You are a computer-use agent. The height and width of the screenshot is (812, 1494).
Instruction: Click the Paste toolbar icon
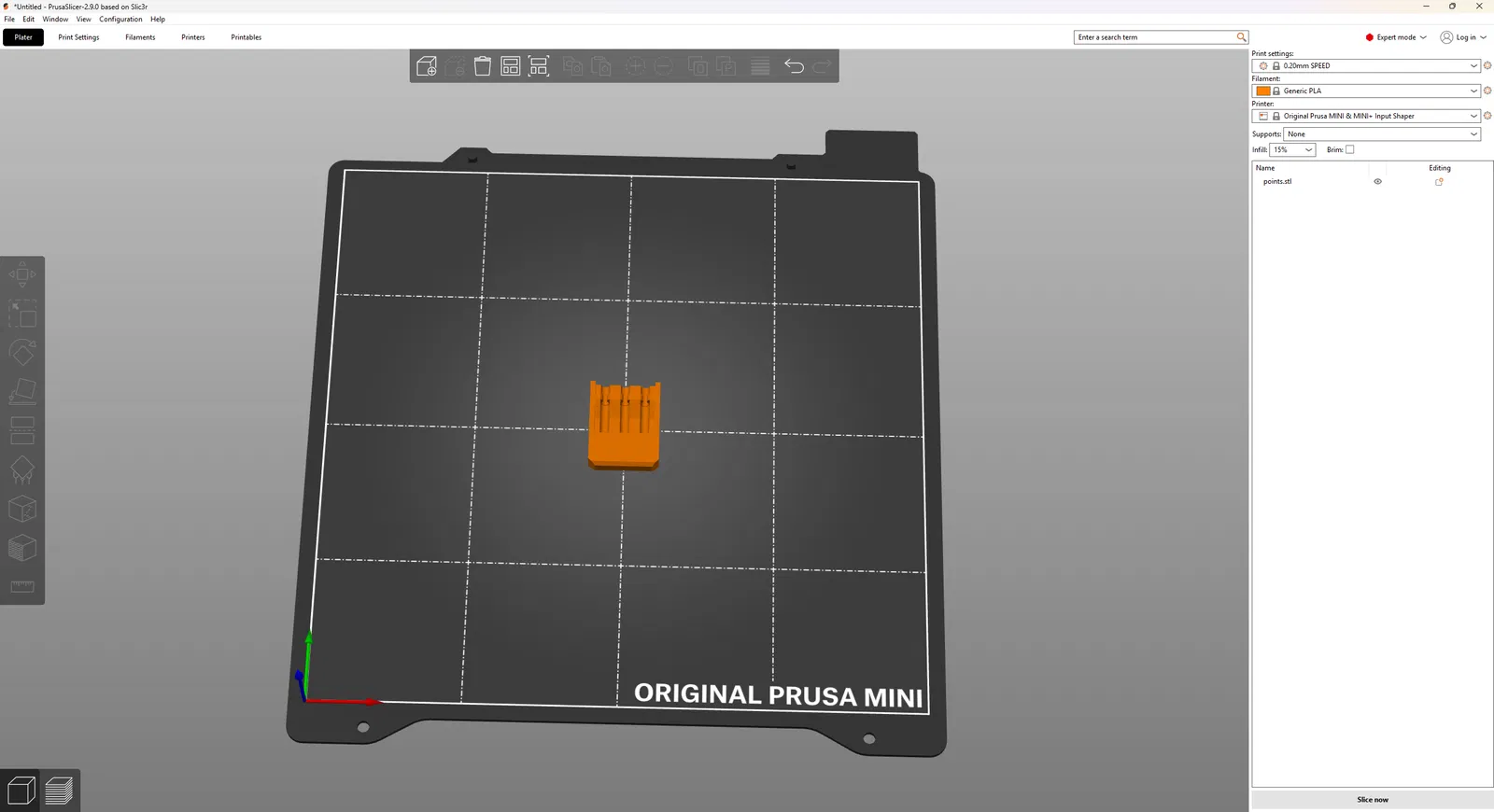[601, 66]
